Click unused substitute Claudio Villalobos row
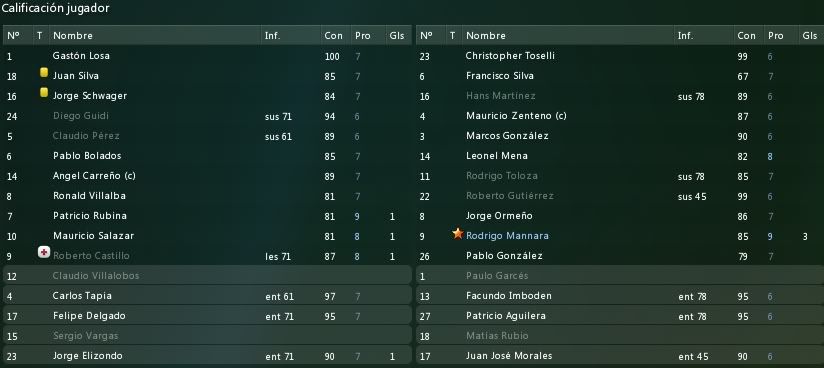 207,275
